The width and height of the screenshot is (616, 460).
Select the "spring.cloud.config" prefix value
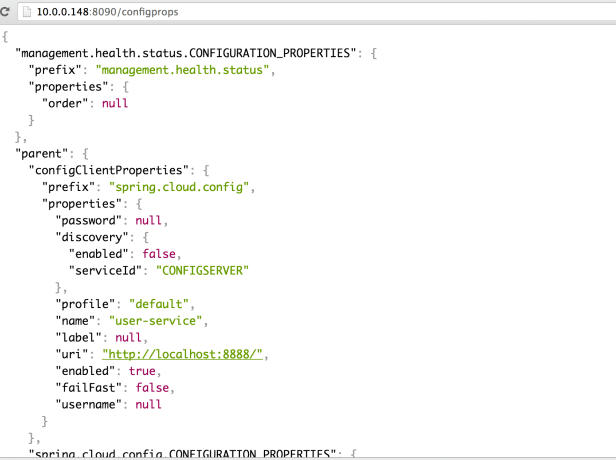point(179,187)
